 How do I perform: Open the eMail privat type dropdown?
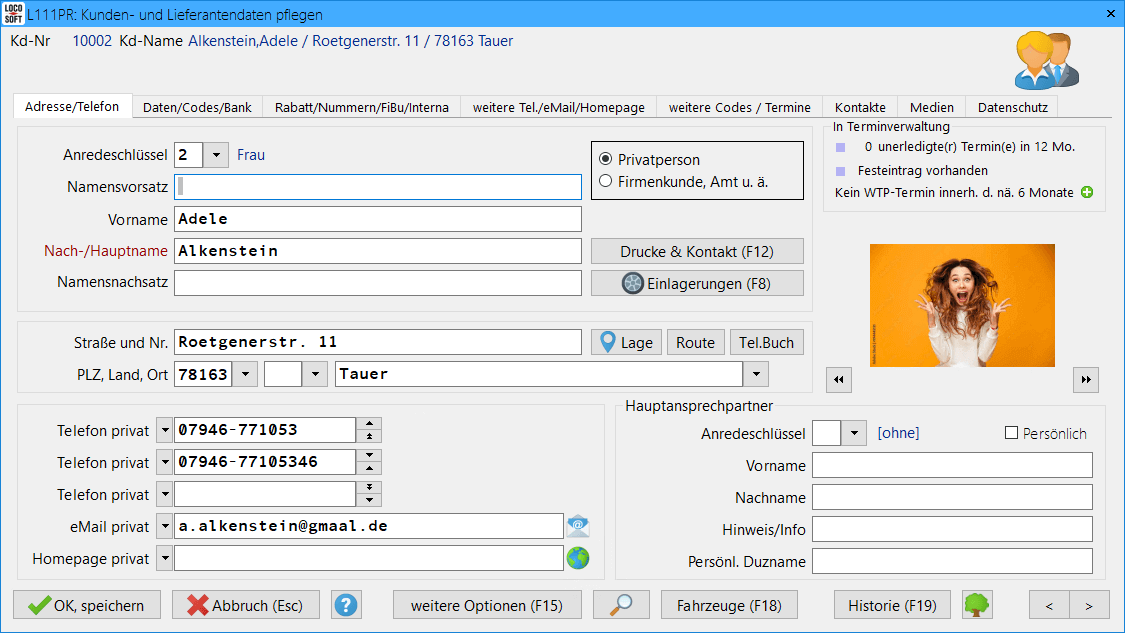[165, 526]
